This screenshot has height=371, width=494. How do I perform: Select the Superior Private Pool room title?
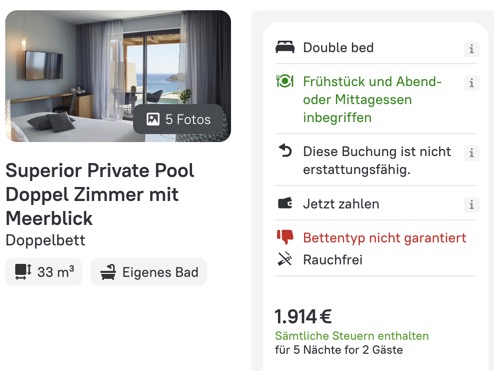tap(100, 194)
